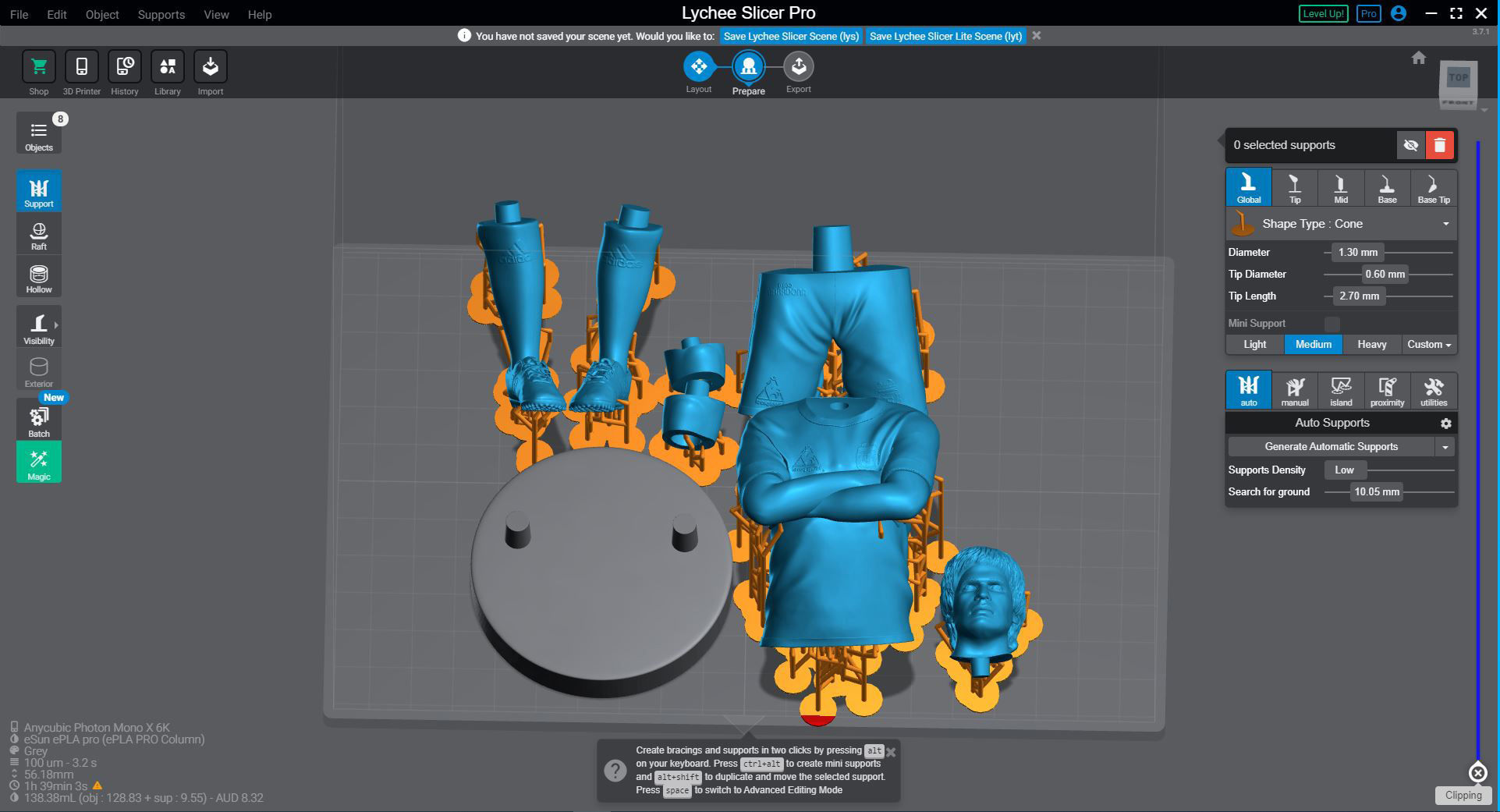Image resolution: width=1500 pixels, height=812 pixels.
Task: Open Auto Supports gear settings
Action: 1446,424
